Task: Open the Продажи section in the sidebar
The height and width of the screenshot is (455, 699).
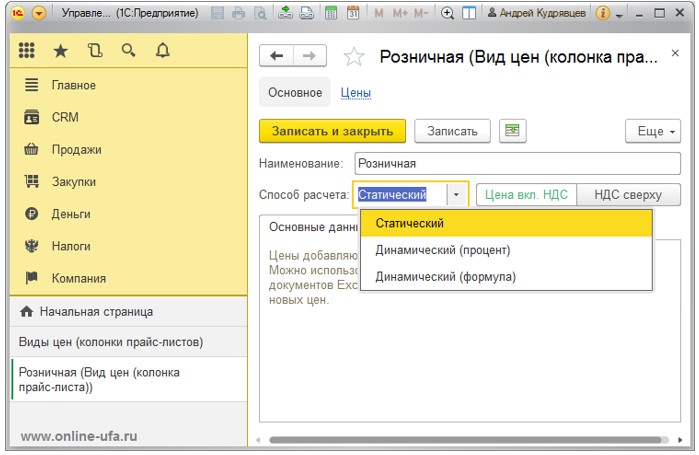Action: (x=76, y=150)
